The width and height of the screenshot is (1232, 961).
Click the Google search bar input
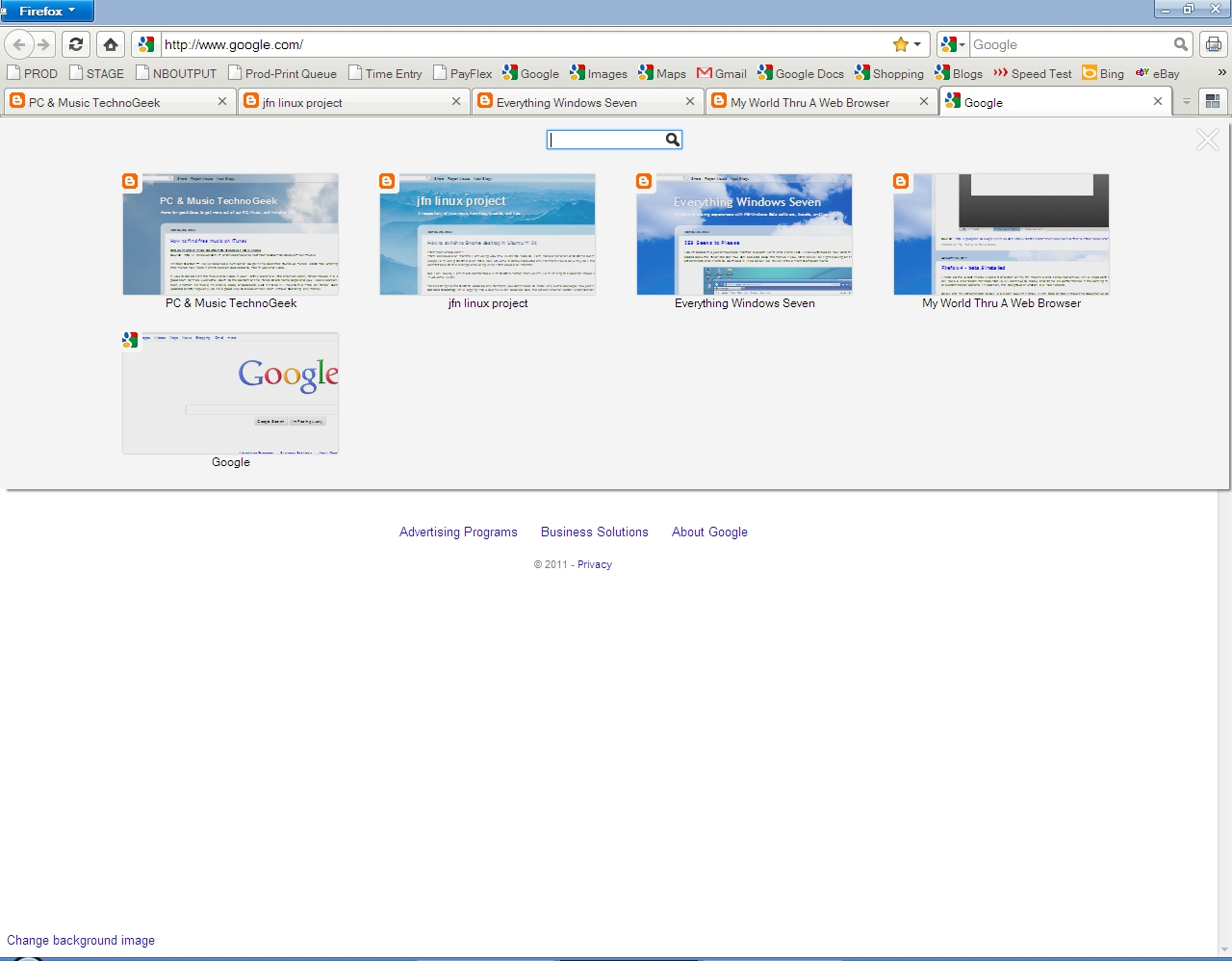(1070, 44)
